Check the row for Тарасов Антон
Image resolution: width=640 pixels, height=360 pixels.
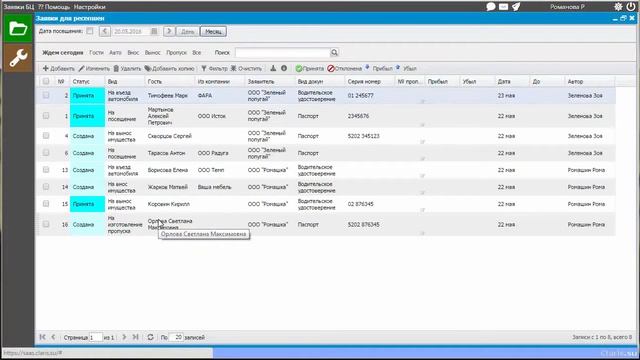(46, 153)
